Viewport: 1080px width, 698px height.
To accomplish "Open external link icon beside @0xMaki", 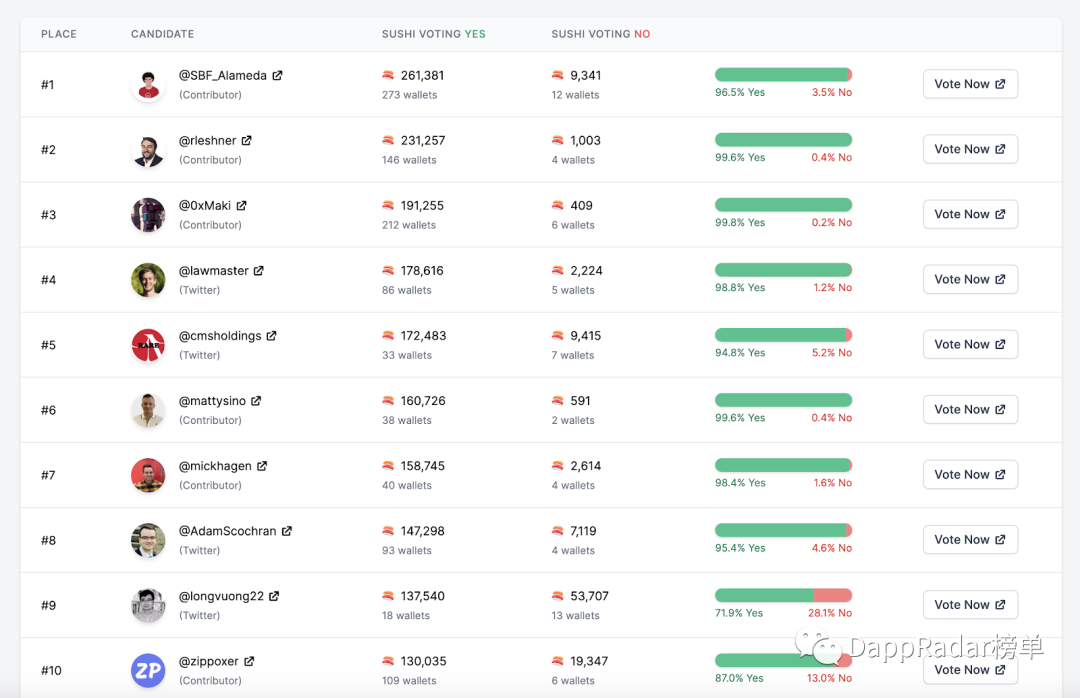I will [241, 205].
